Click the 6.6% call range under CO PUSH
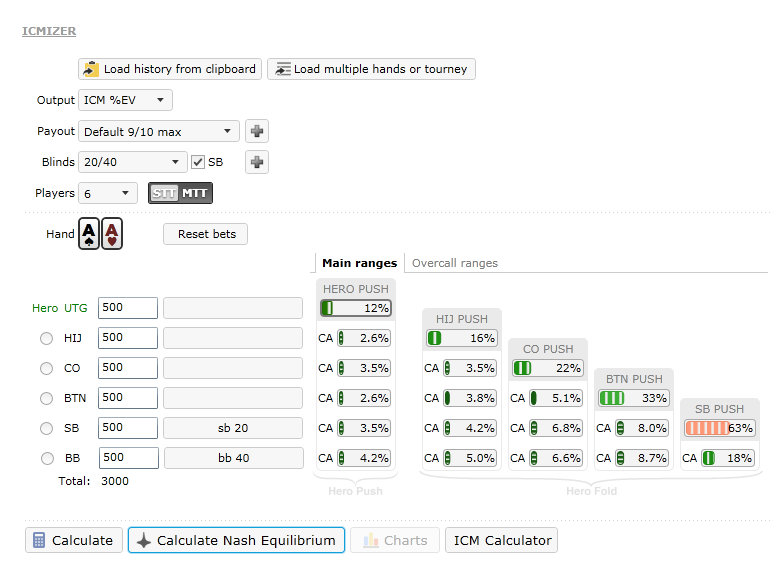The image size is (770, 561). 556,458
